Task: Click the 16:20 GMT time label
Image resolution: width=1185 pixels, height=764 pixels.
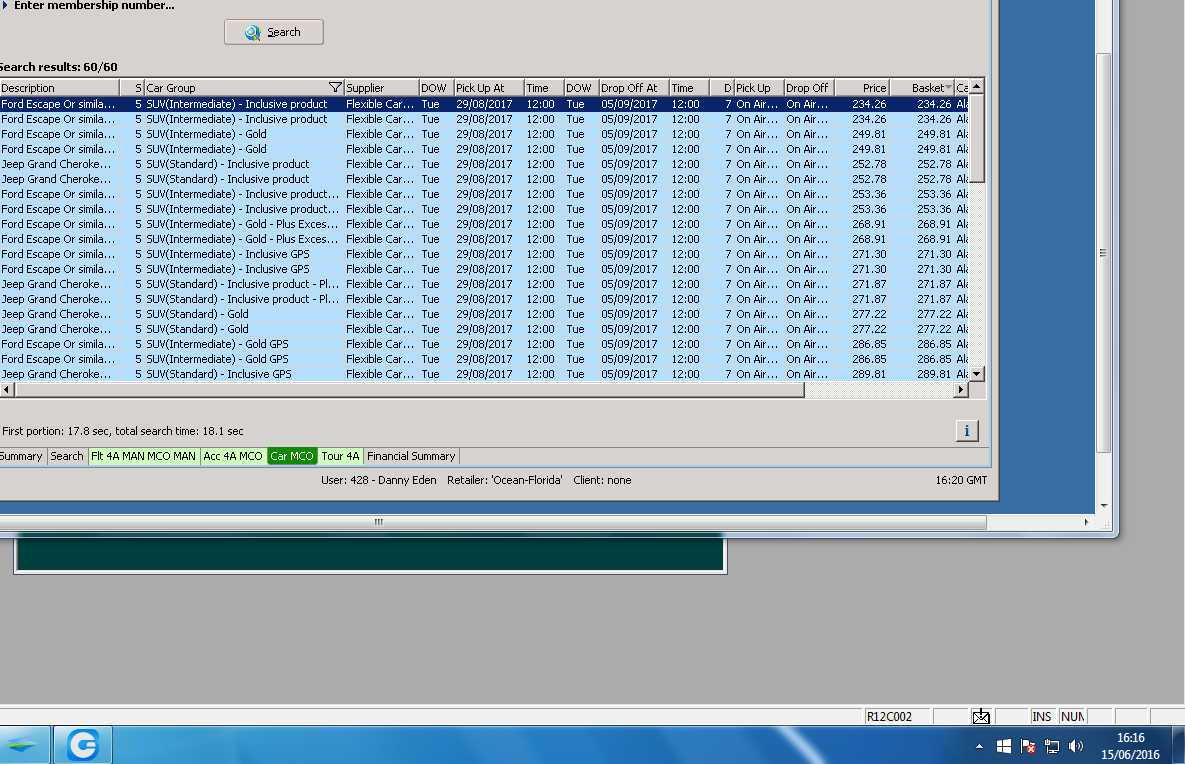Action: (x=961, y=480)
